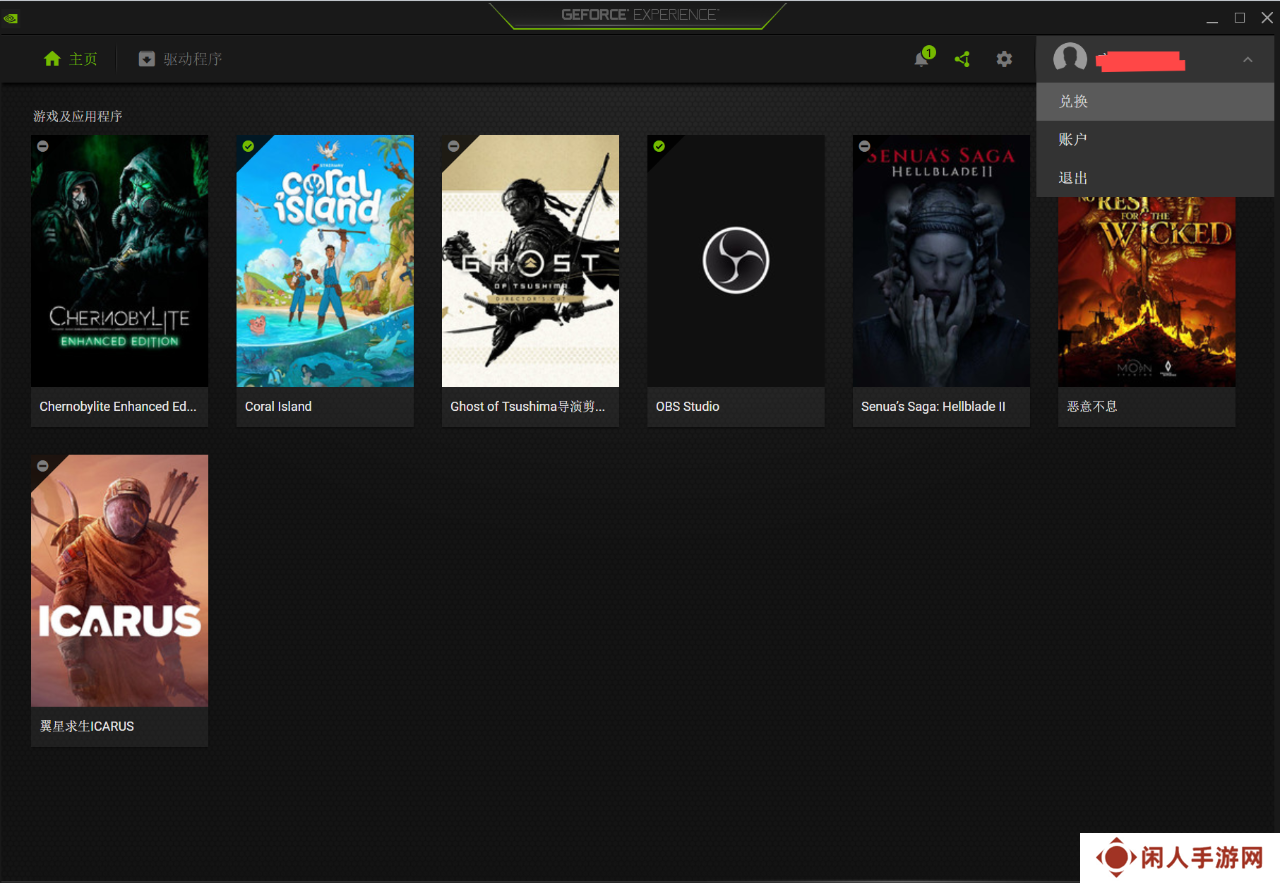Click Coral Island's green optimized checkmark badge
Image resolution: width=1280 pixels, height=883 pixels.
pyautogui.click(x=248, y=146)
